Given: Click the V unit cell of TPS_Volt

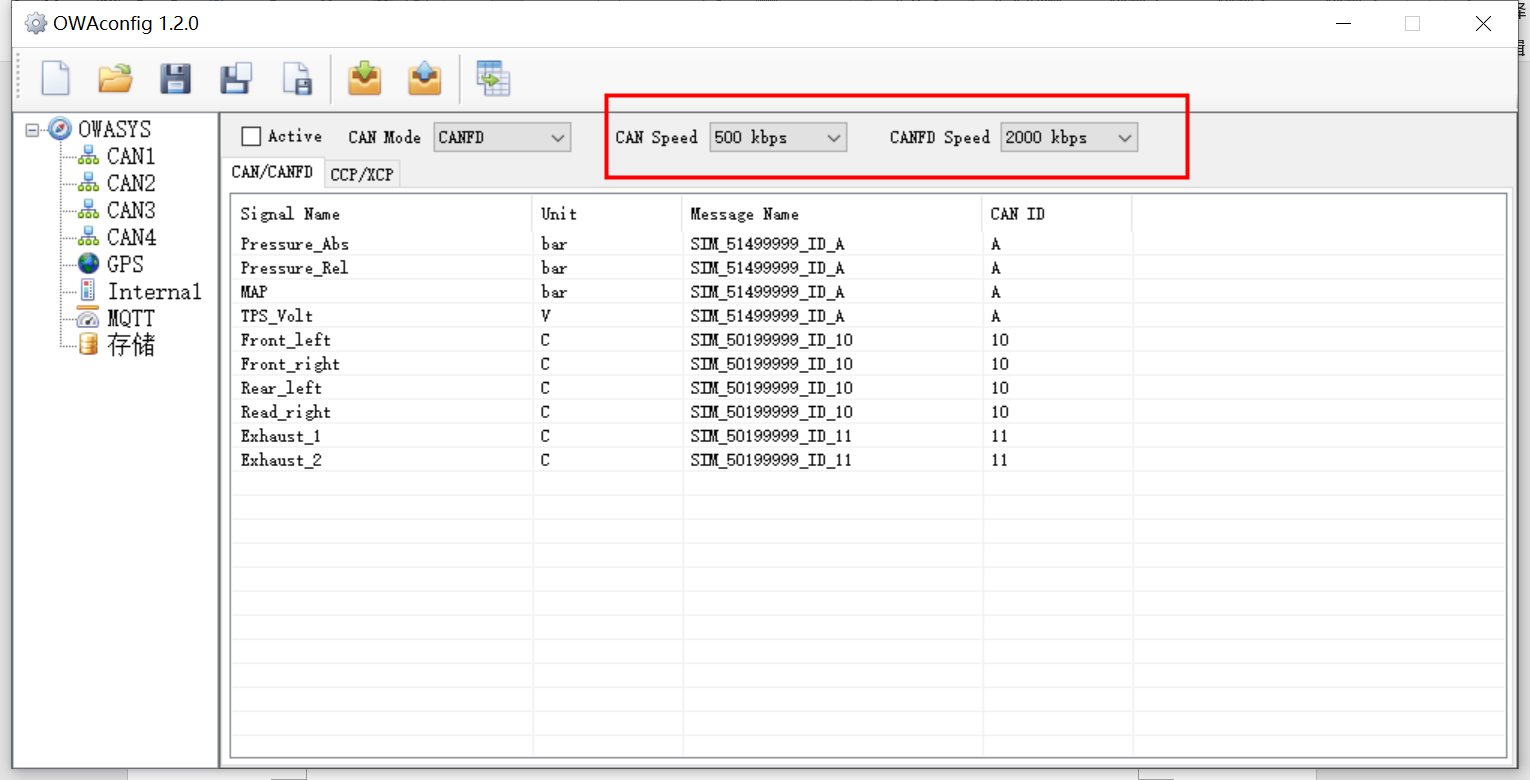Looking at the screenshot, I should click(607, 316).
